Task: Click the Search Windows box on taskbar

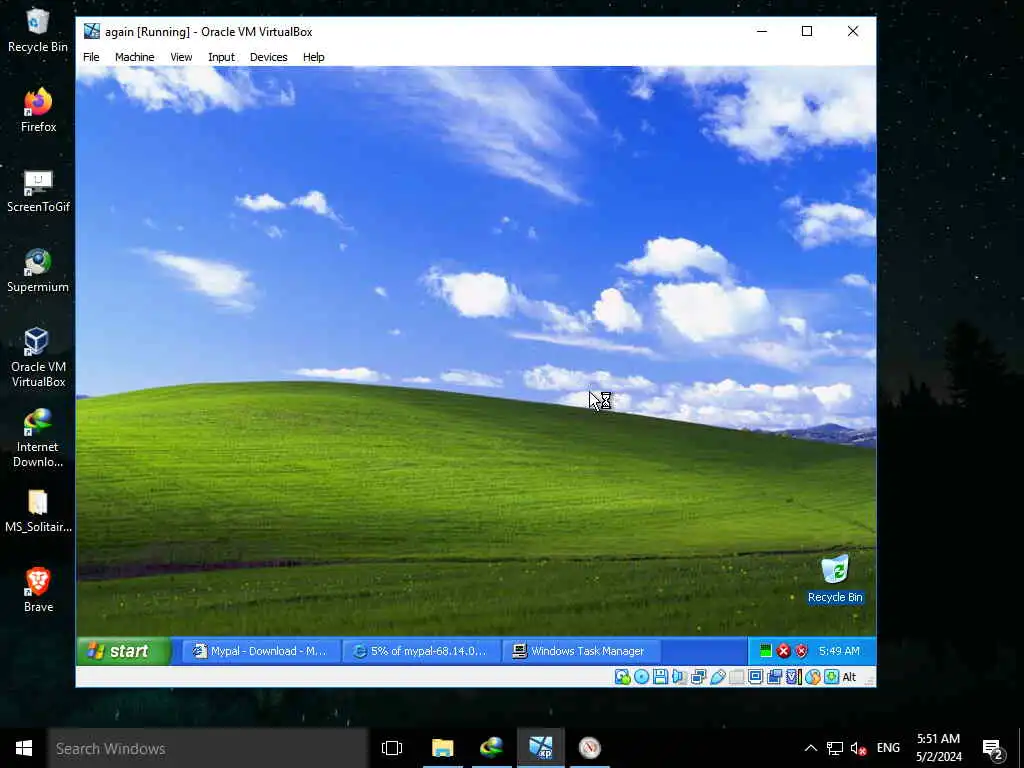Action: pos(208,748)
